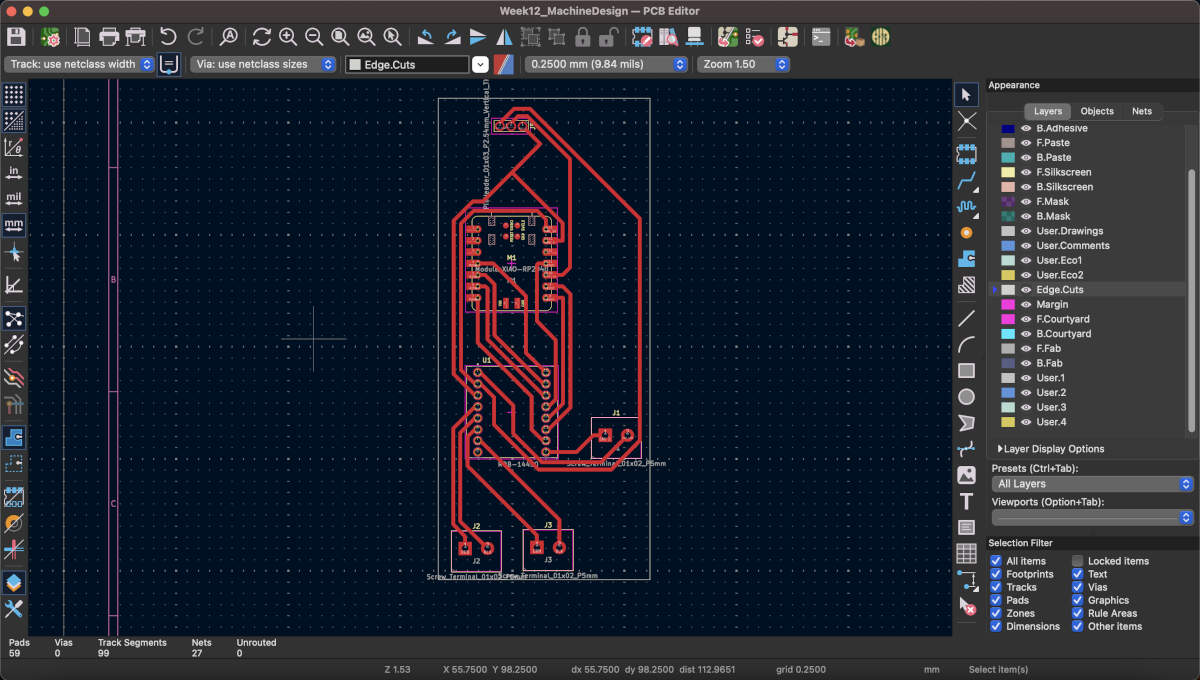The height and width of the screenshot is (680, 1200).
Task: Switch units to millimeters
Action: pos(14,224)
